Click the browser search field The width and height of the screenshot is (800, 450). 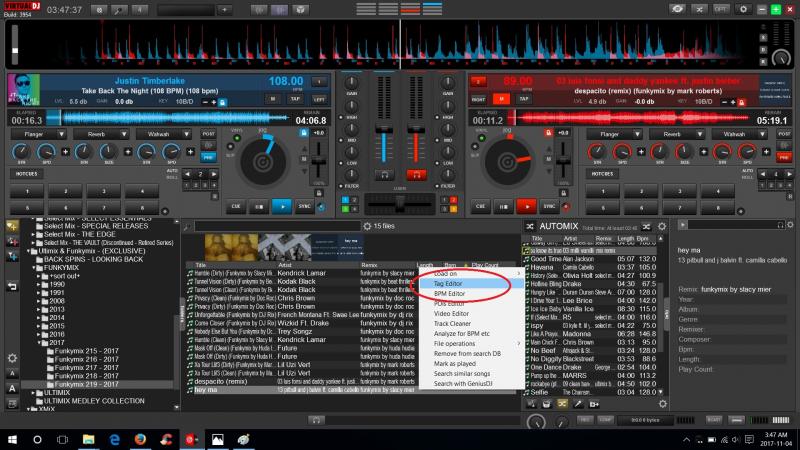click(277, 226)
